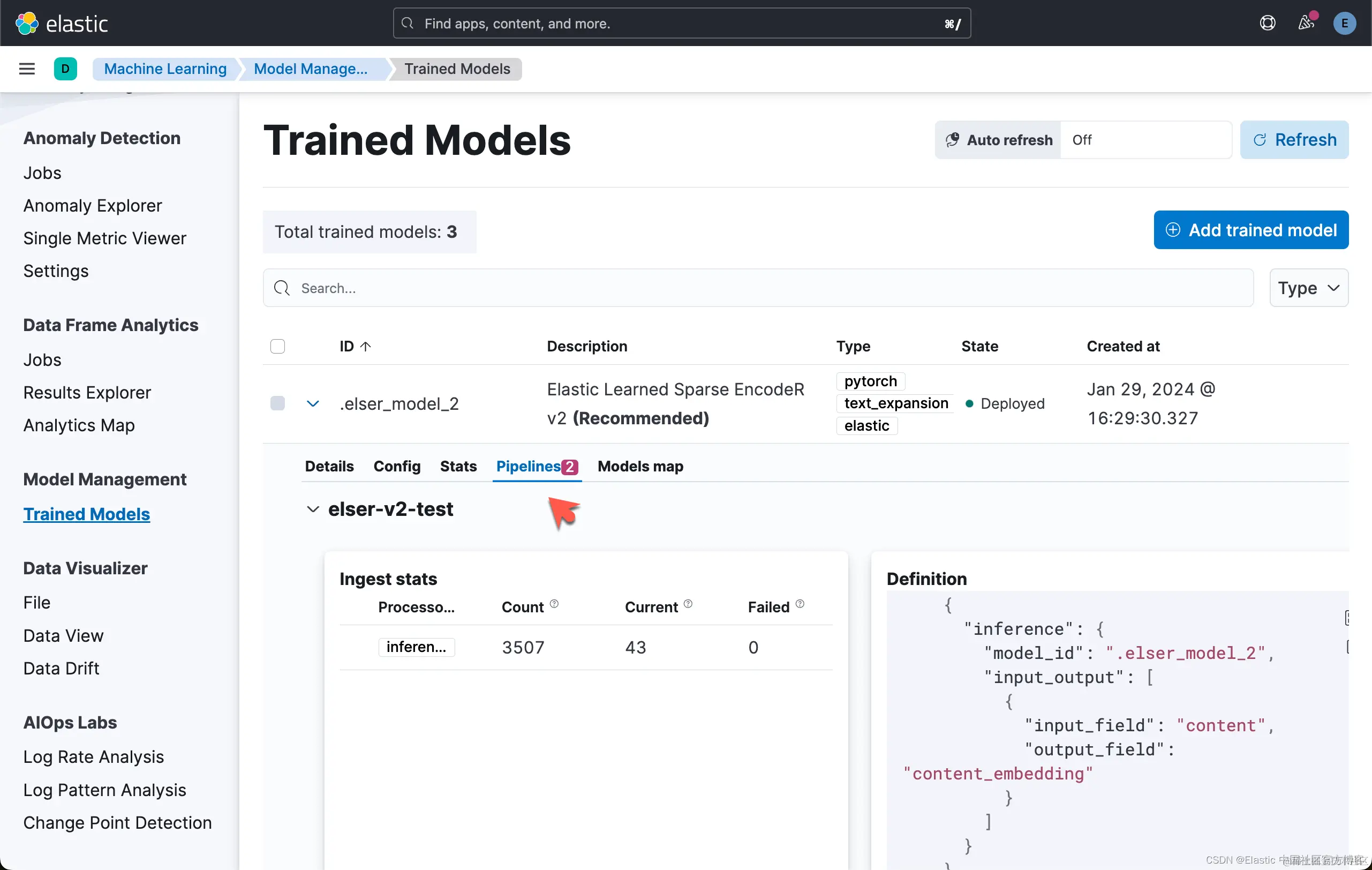Click the trained models Search field
Image resolution: width=1372 pixels, height=870 pixels.
758,288
